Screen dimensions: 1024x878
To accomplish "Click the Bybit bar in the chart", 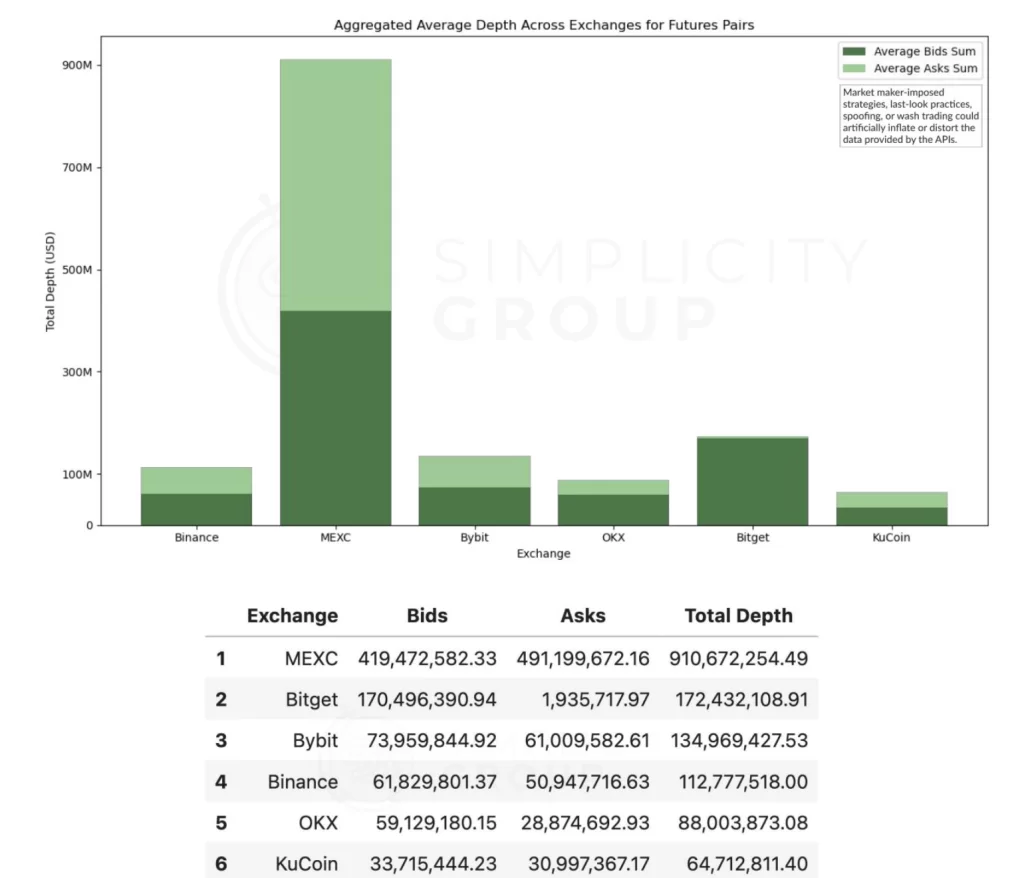I will [475, 491].
